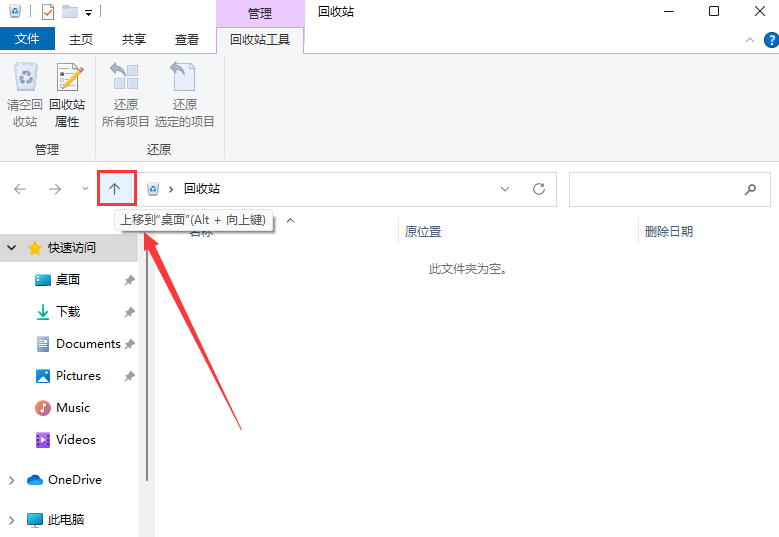Click the Properties quick access toolbar icon
Image resolution: width=779 pixels, height=537 pixels.
[48, 11]
